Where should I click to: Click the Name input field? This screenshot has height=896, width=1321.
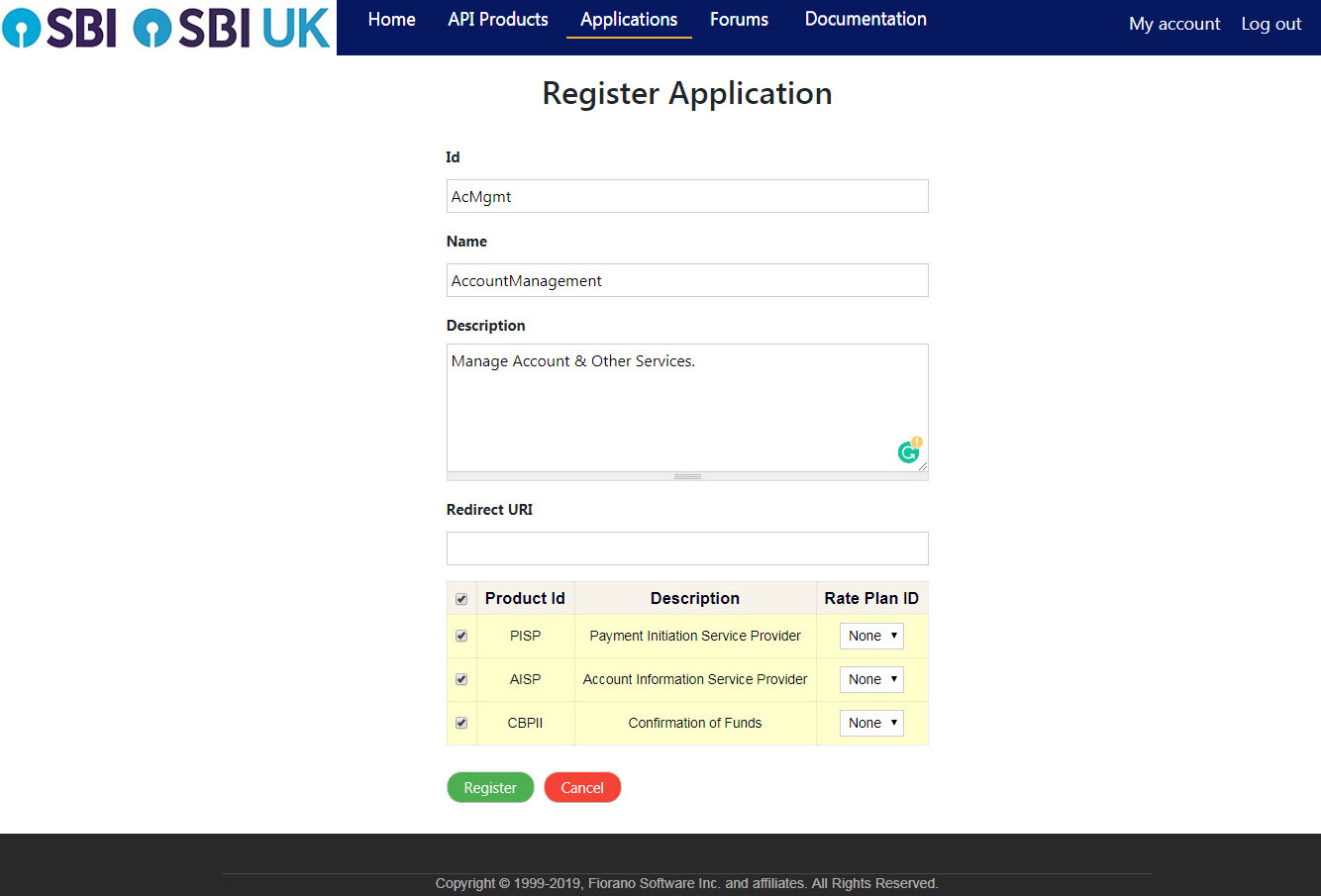pyautogui.click(x=687, y=280)
